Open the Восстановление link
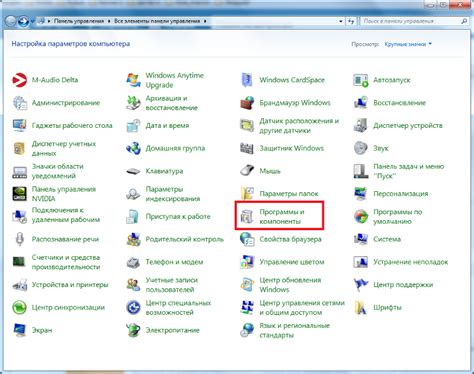The width and height of the screenshot is (474, 374). coord(400,103)
